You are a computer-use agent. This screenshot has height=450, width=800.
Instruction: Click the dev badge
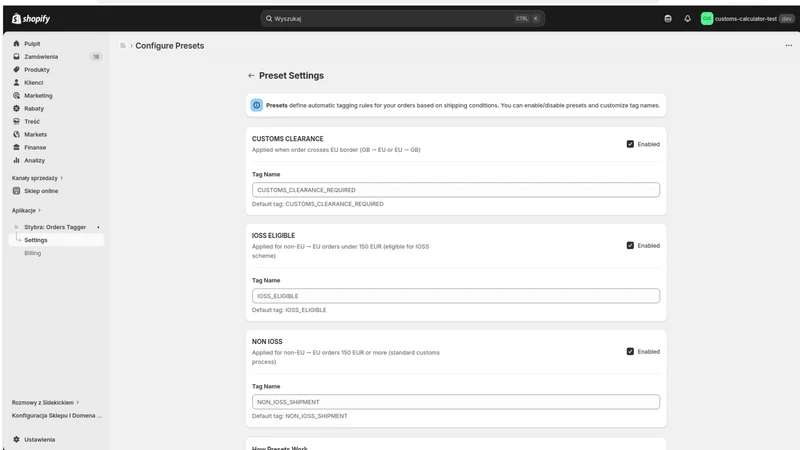pos(787,19)
